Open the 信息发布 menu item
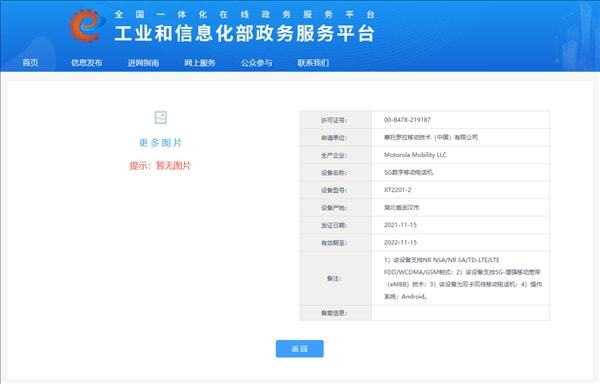Viewport: 600px width, 384px height. tap(87, 63)
